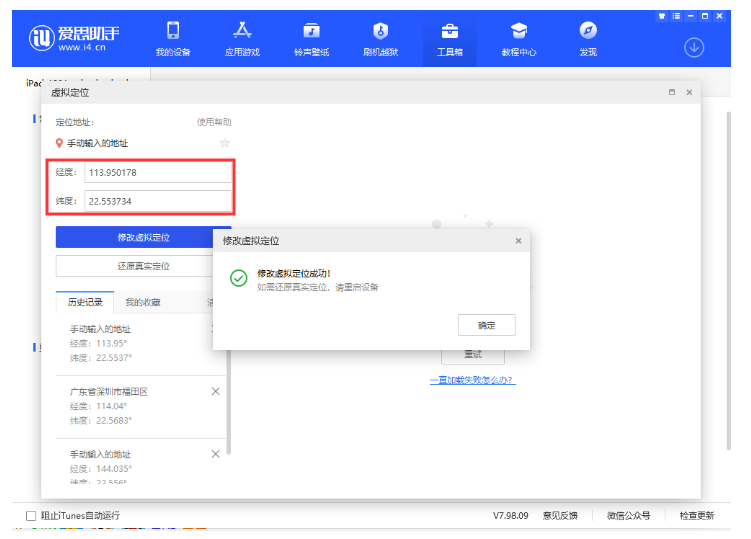Image resolution: width=751 pixels, height=539 pixels.
Task: Open 铃声壁纸 ringtones and wallpapers
Action: click(311, 31)
